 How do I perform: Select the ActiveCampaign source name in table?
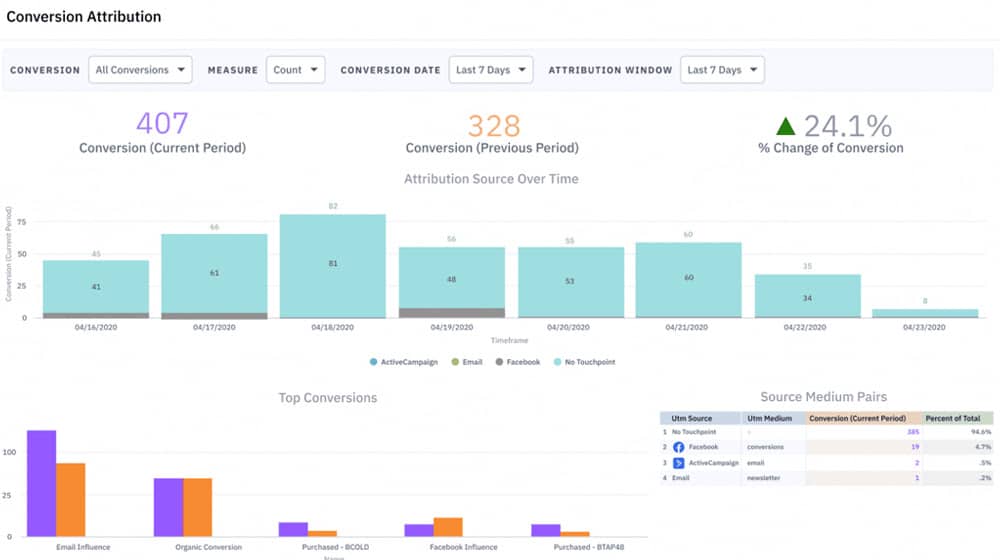click(714, 463)
